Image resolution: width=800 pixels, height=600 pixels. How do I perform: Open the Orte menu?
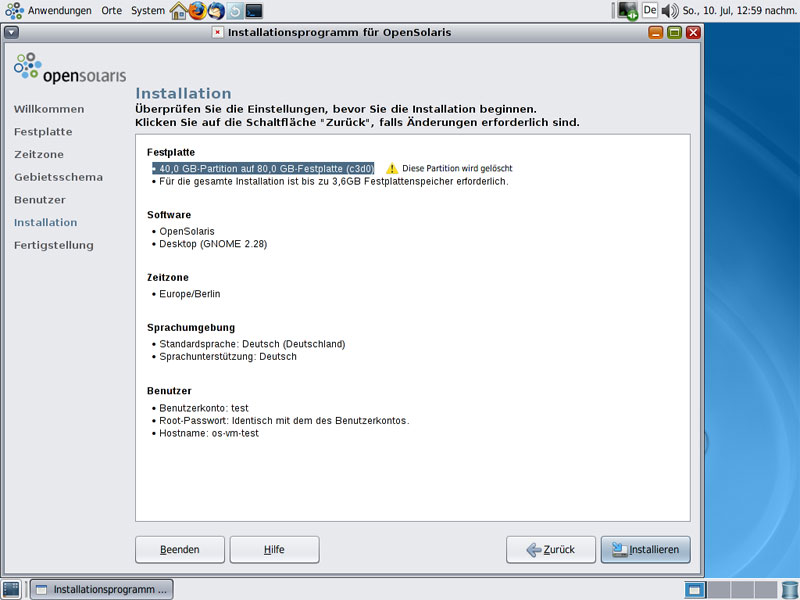point(111,11)
